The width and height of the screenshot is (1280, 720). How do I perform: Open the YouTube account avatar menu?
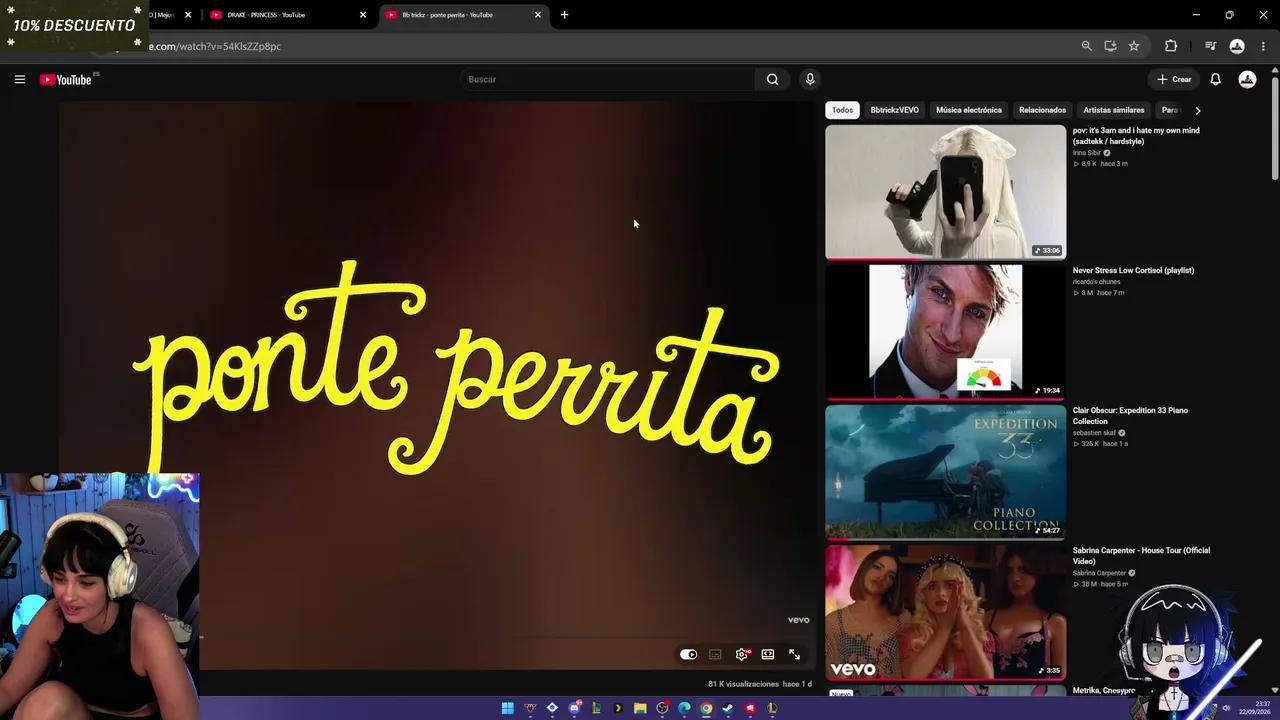pyautogui.click(x=1247, y=79)
